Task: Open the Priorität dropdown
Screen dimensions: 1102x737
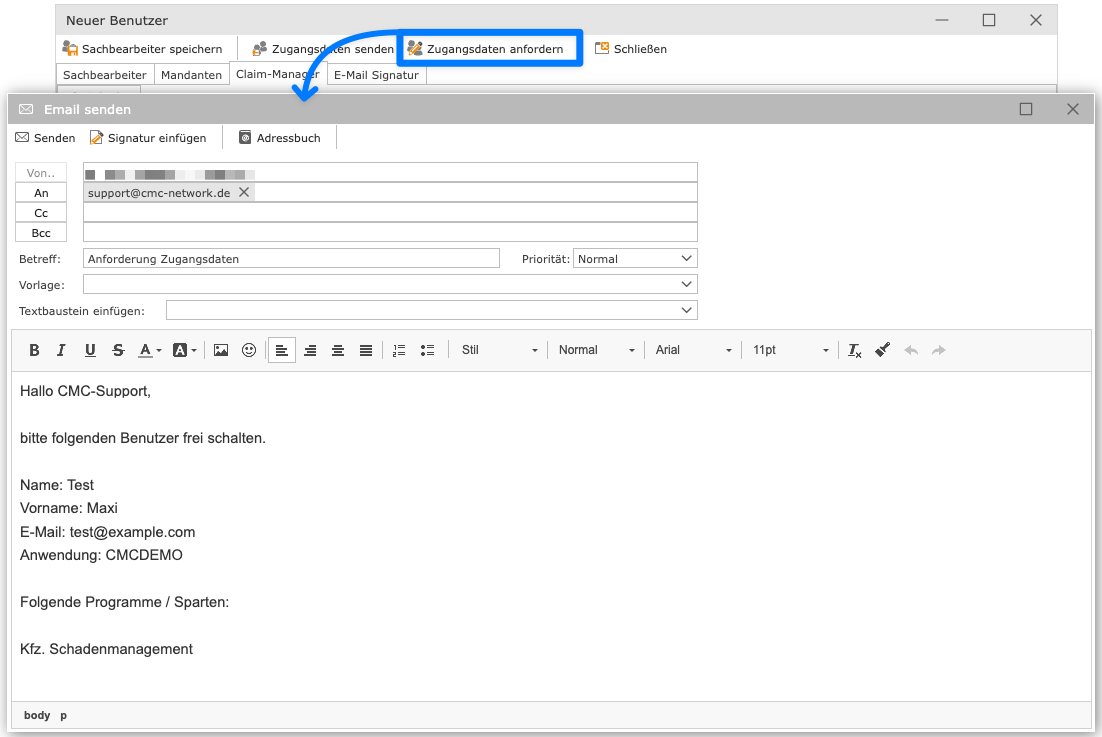Action: point(635,259)
